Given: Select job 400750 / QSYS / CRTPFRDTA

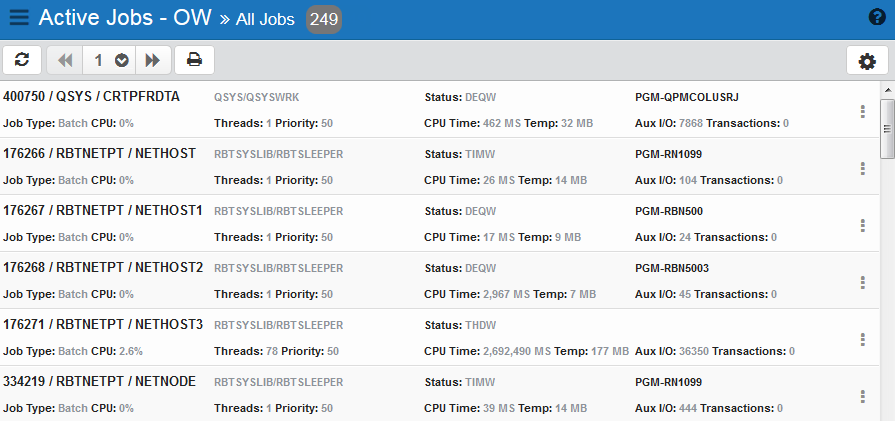Looking at the screenshot, I should pos(91,97).
